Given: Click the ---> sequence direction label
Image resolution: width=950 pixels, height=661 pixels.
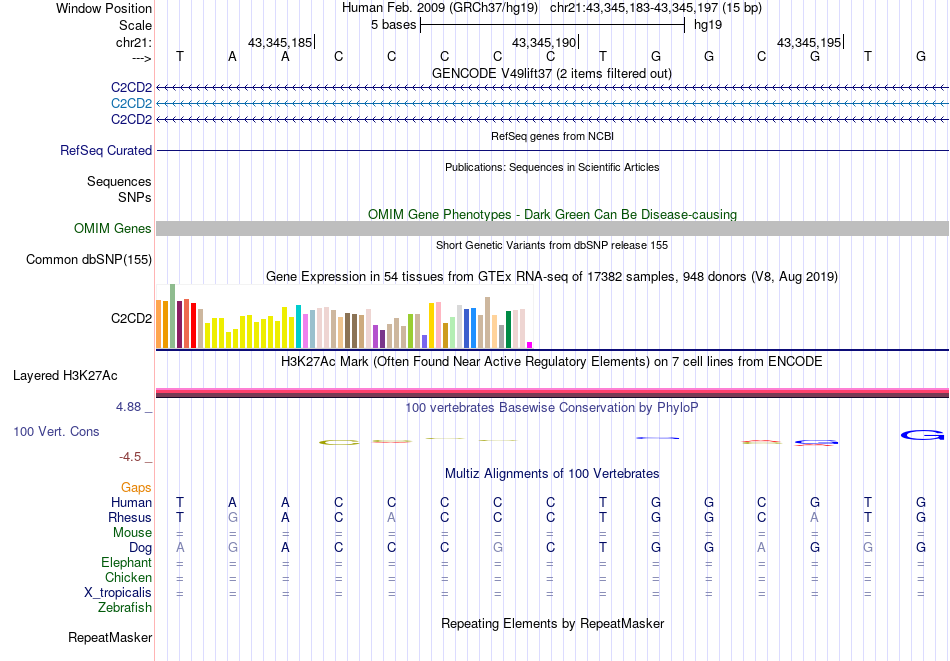Looking at the screenshot, I should 142,58.
